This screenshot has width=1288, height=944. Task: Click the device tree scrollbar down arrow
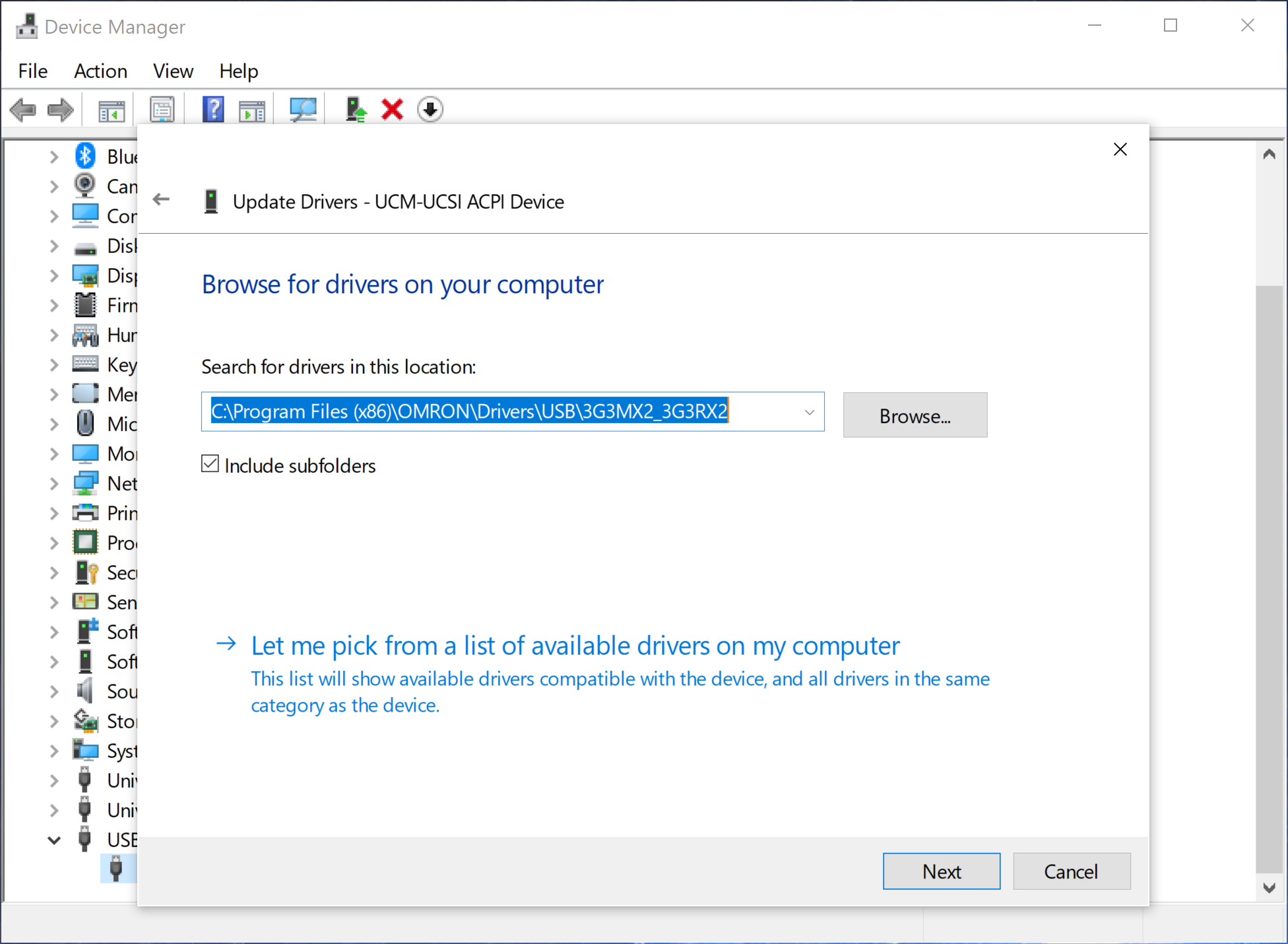tap(1269, 888)
